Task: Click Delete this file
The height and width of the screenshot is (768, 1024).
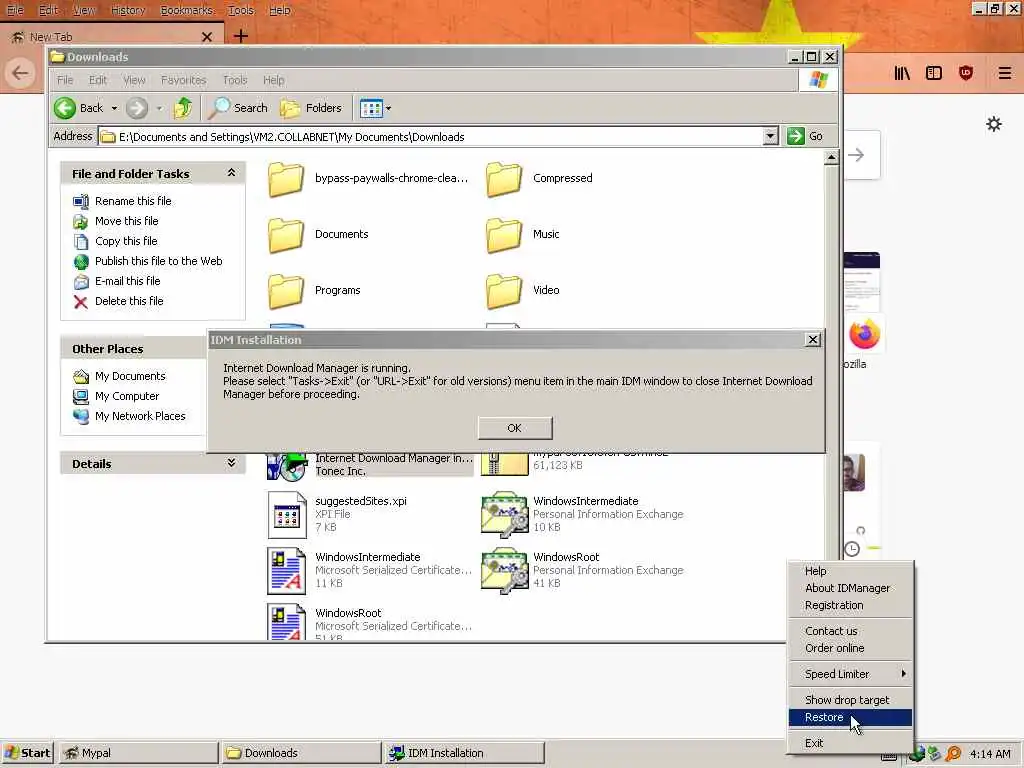Action: point(129,301)
